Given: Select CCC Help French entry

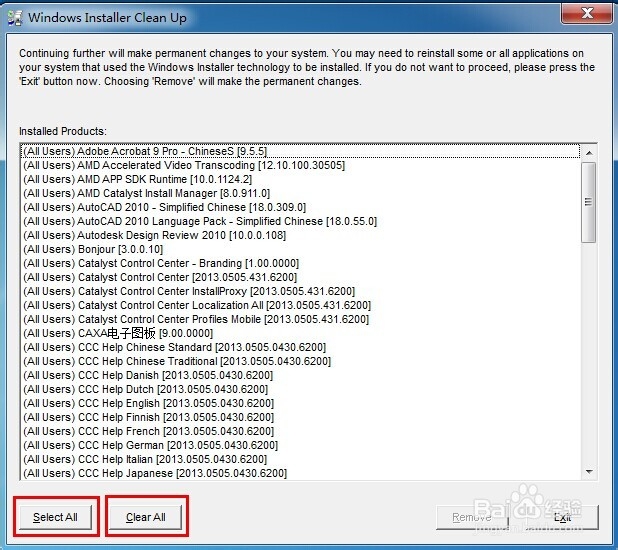Looking at the screenshot, I should [x=300, y=431].
